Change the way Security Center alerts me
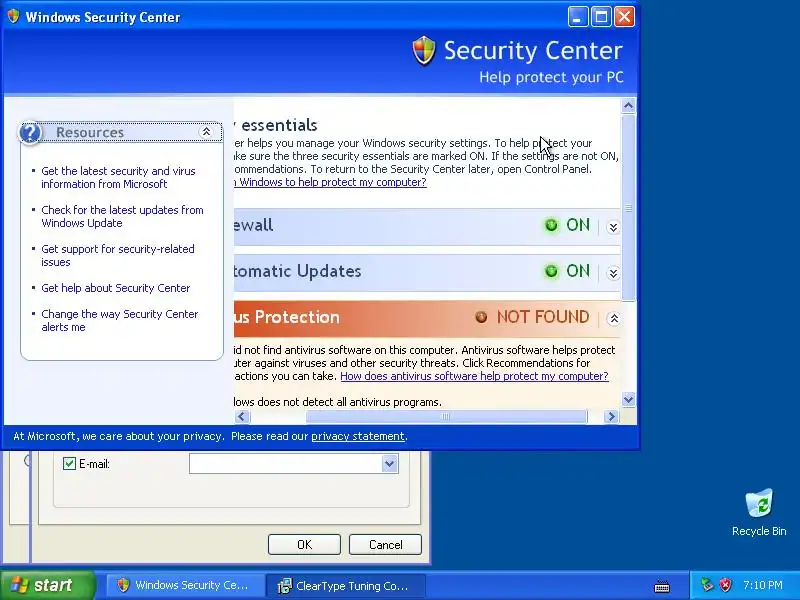800x600 pixels. tap(119, 320)
